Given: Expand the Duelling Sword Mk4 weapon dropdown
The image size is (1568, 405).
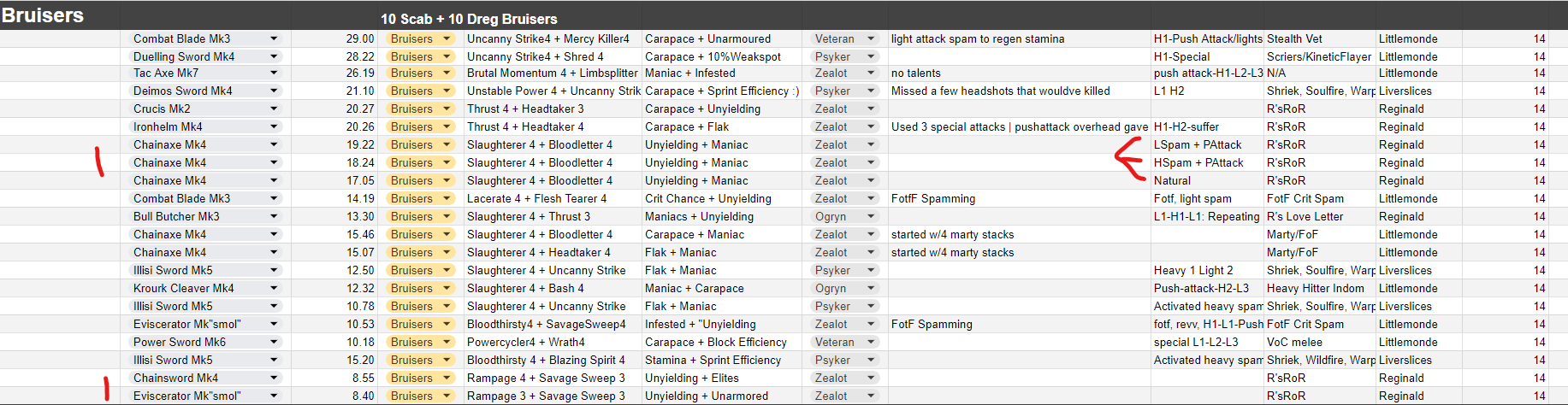Looking at the screenshot, I should pos(274,56).
